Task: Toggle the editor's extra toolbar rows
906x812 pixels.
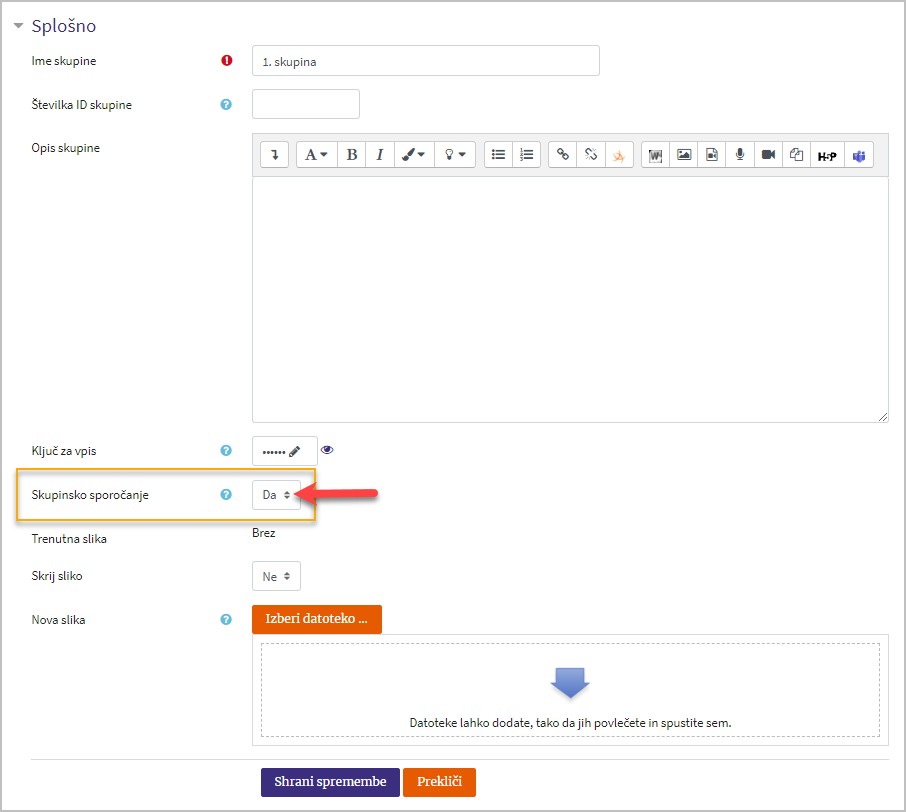Action: click(x=274, y=155)
